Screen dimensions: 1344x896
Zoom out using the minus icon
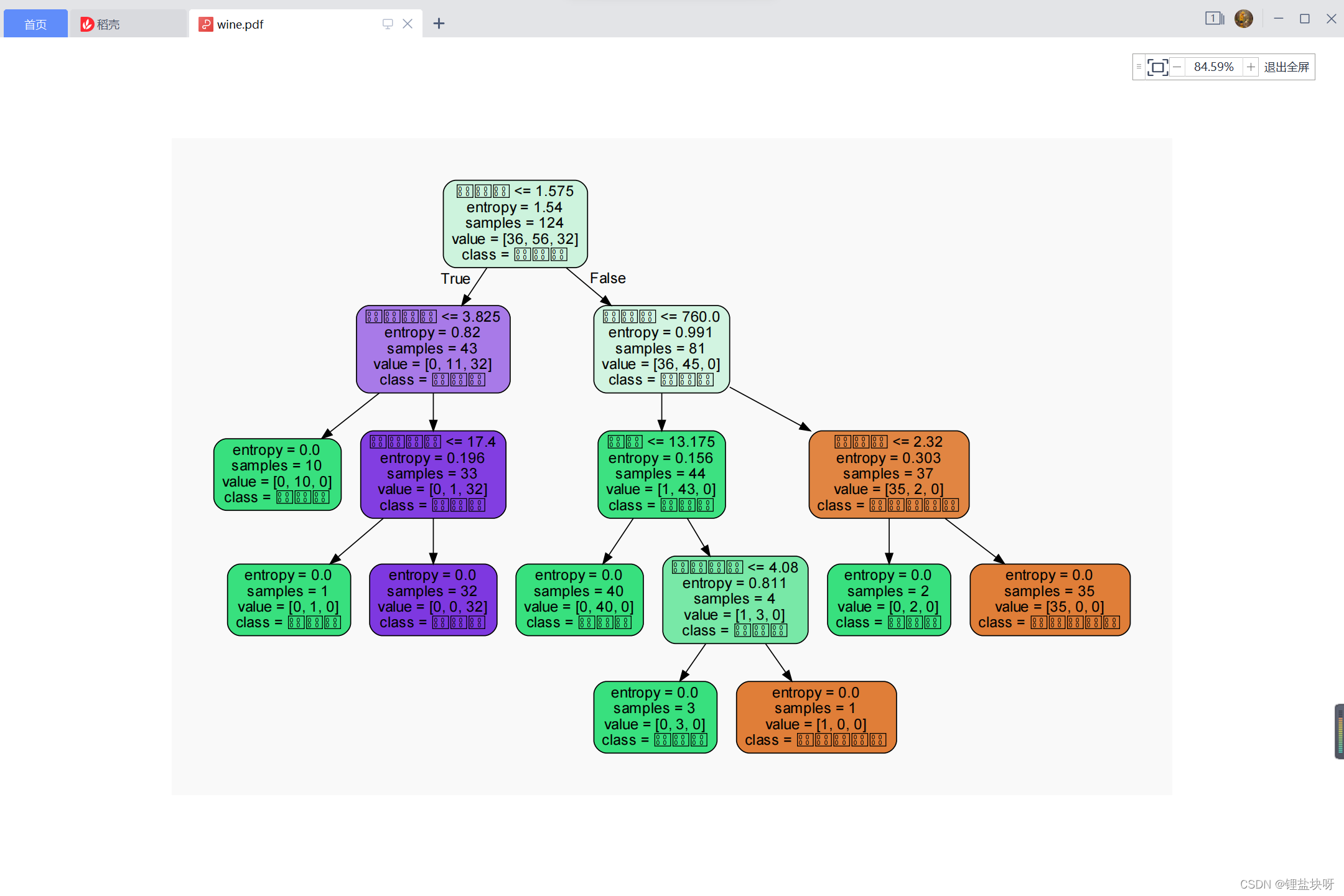(1177, 67)
